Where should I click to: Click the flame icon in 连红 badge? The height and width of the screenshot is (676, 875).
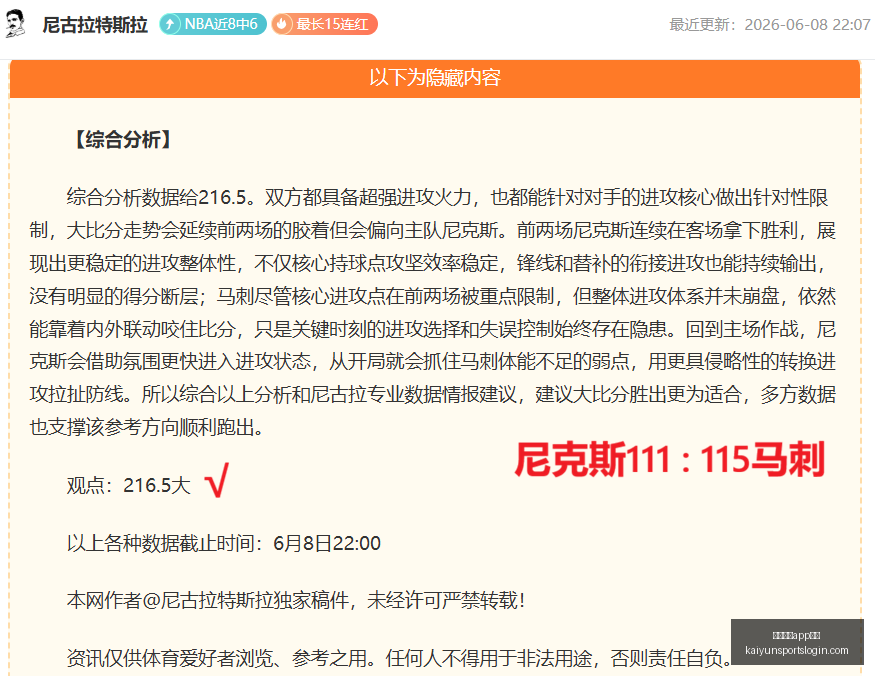click(x=282, y=24)
